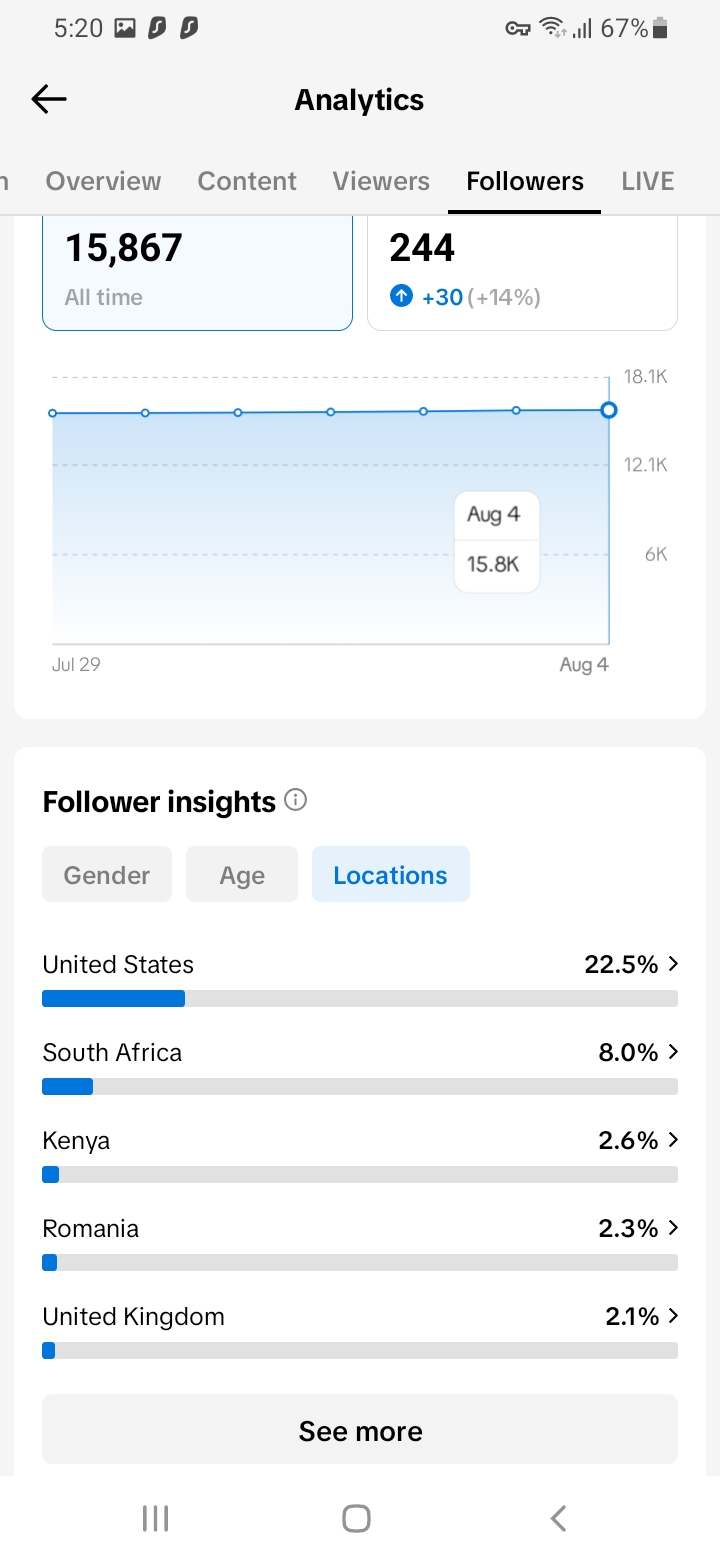Expand South Africa chevron
Screen dimensions: 720x1560
tap(673, 1052)
